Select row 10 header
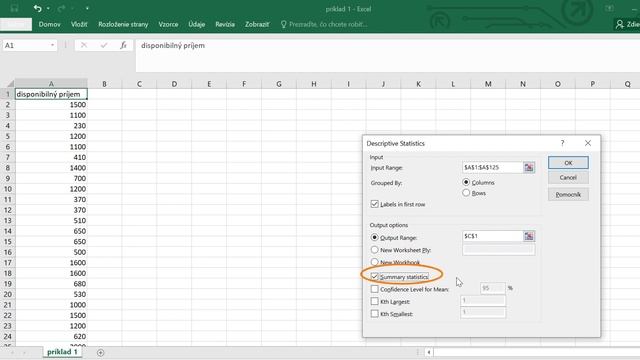 tap(7, 189)
